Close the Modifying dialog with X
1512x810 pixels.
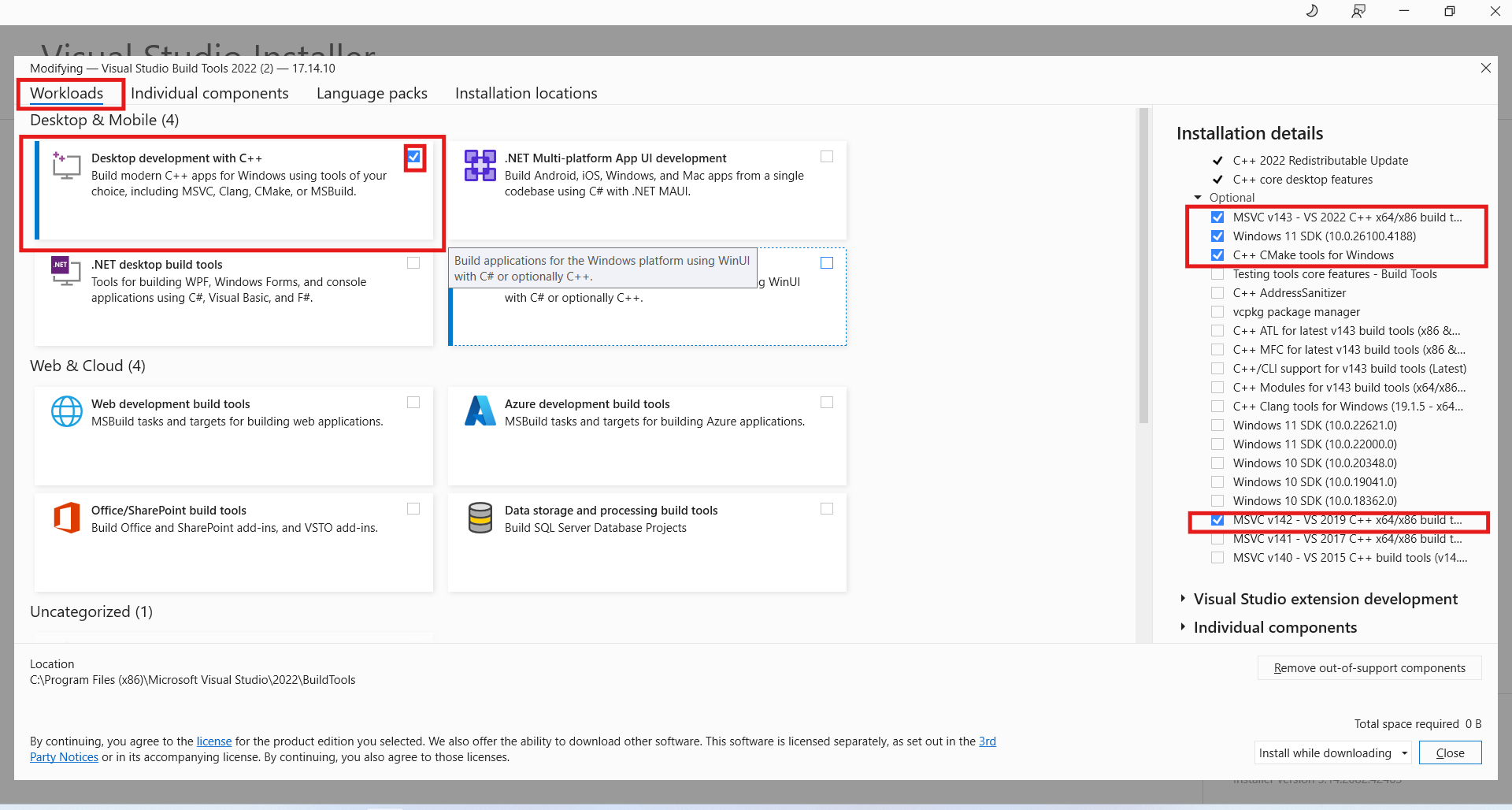point(1485,69)
